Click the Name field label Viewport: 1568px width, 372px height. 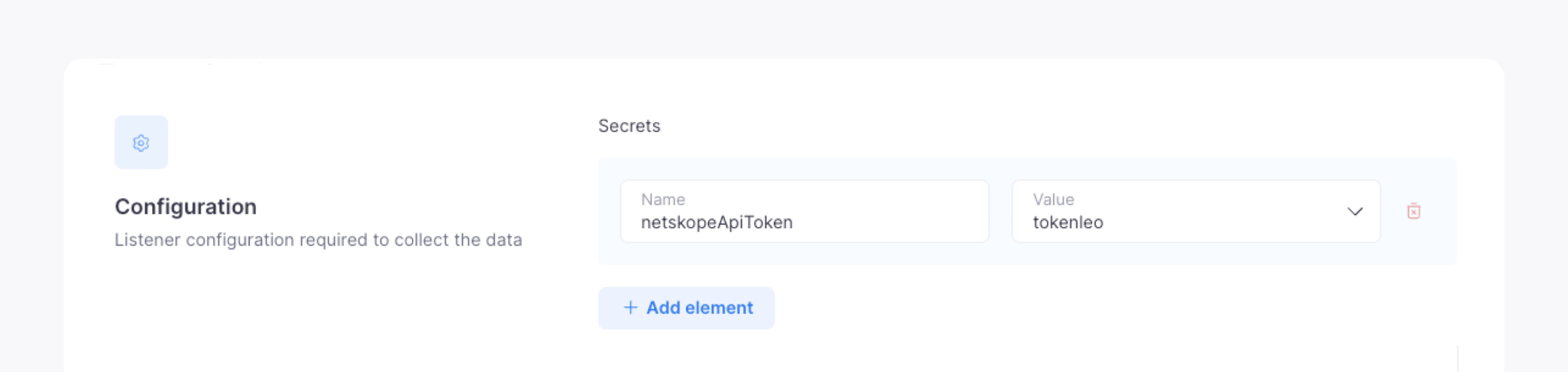(x=662, y=200)
